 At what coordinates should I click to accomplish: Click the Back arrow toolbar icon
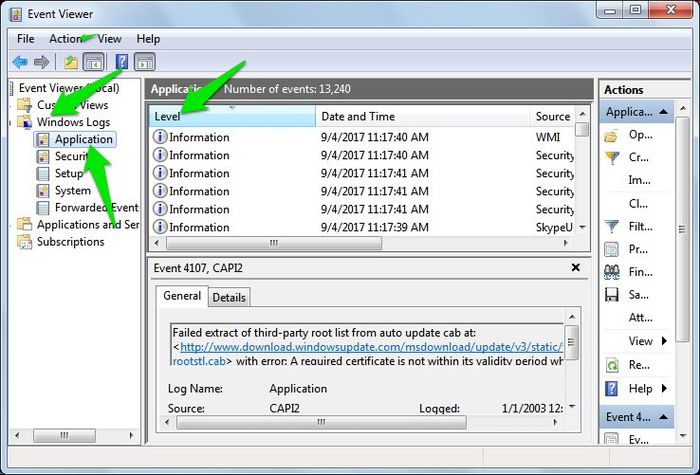(20, 62)
